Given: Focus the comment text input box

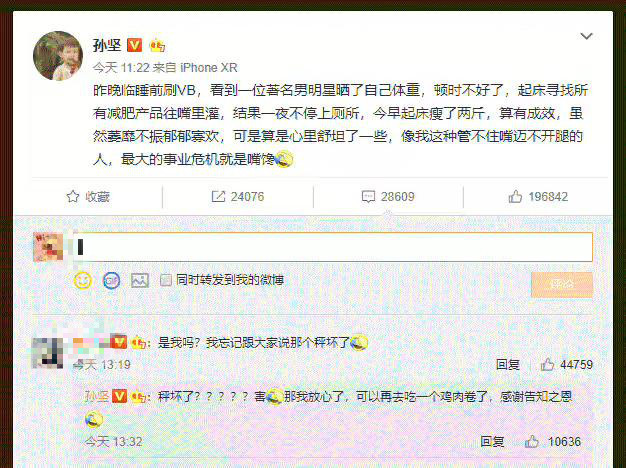Looking at the screenshot, I should (333, 247).
